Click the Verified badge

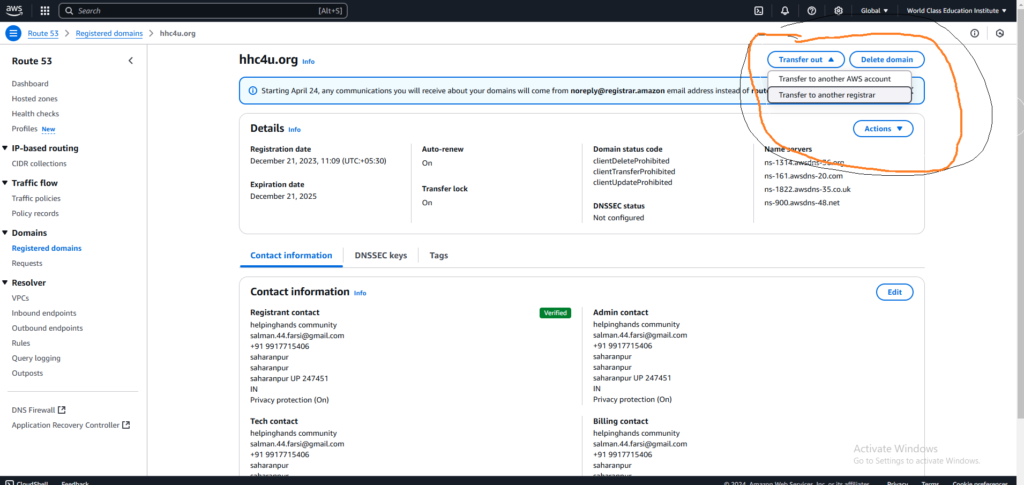click(555, 313)
